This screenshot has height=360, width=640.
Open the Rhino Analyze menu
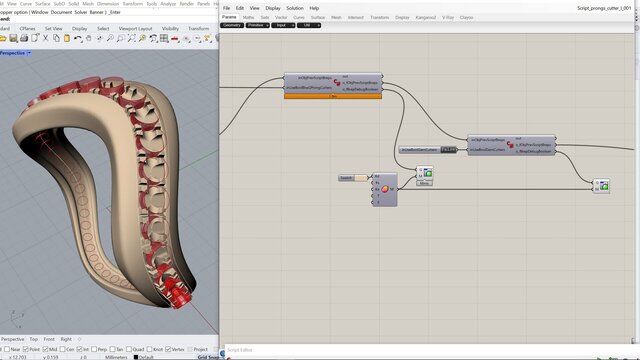168,3
